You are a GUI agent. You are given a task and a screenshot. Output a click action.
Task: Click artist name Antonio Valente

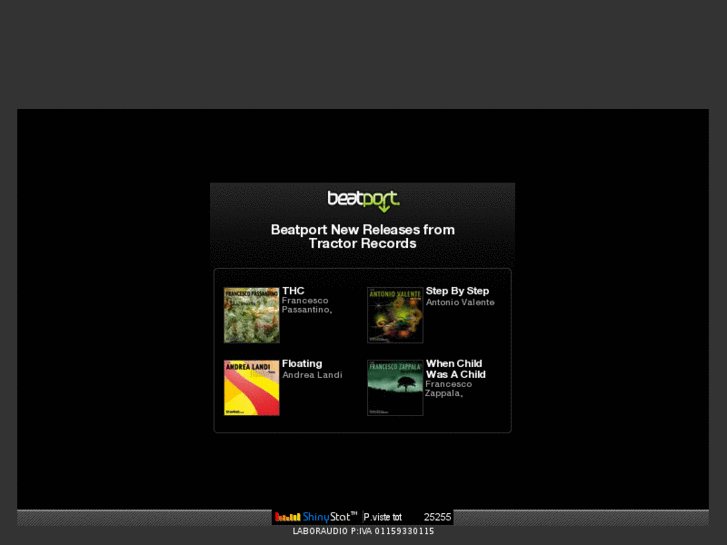click(460, 302)
